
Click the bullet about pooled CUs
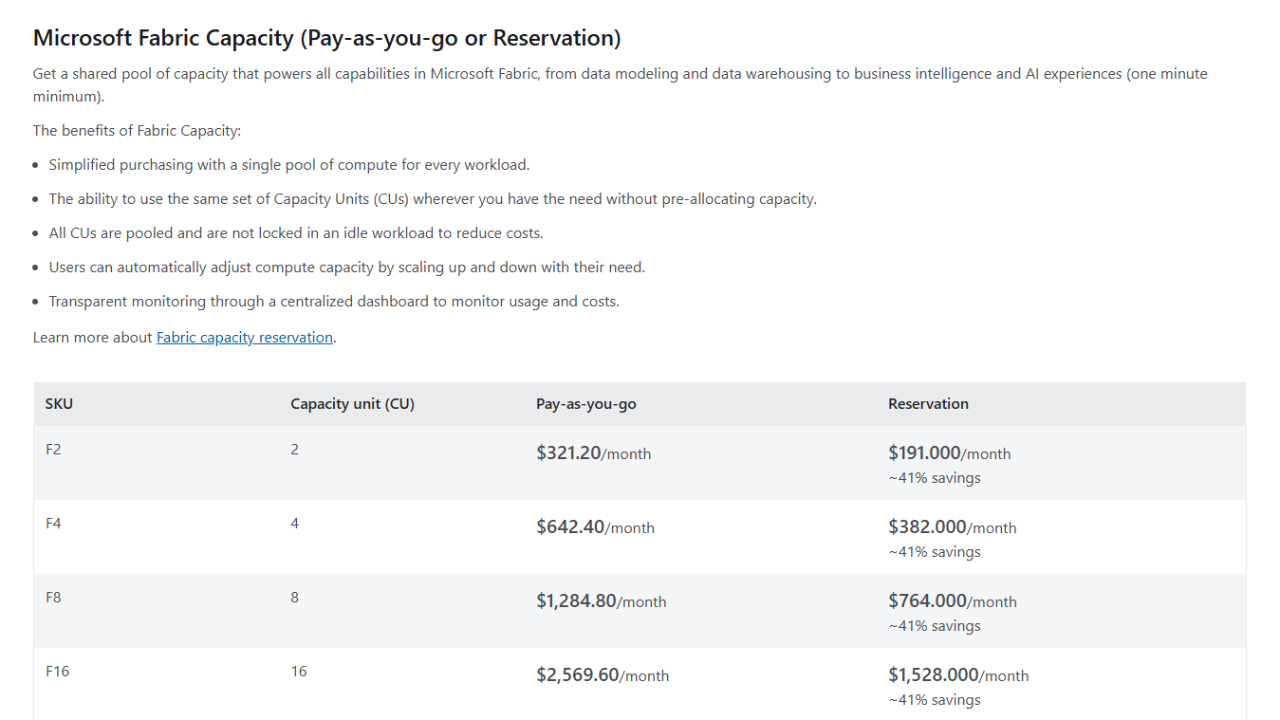(296, 233)
